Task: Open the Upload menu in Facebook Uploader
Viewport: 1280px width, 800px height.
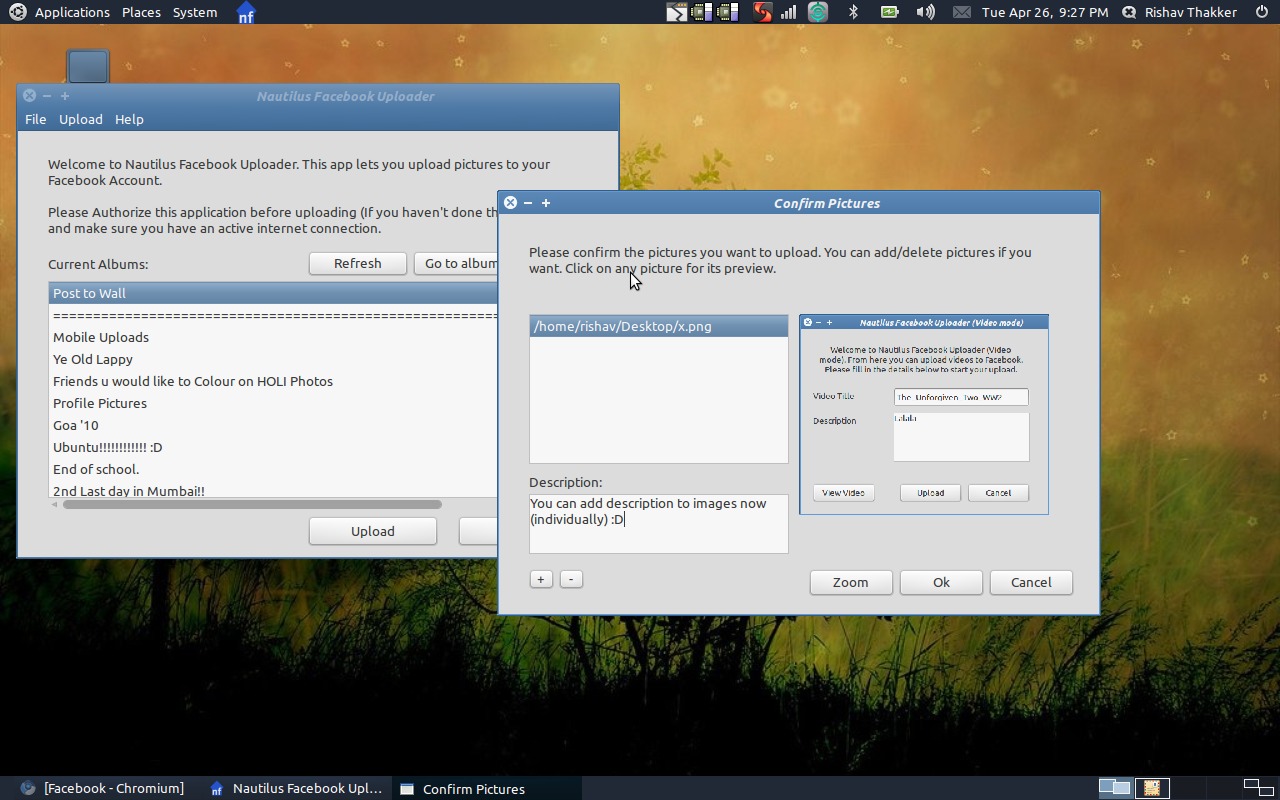Action: point(80,119)
